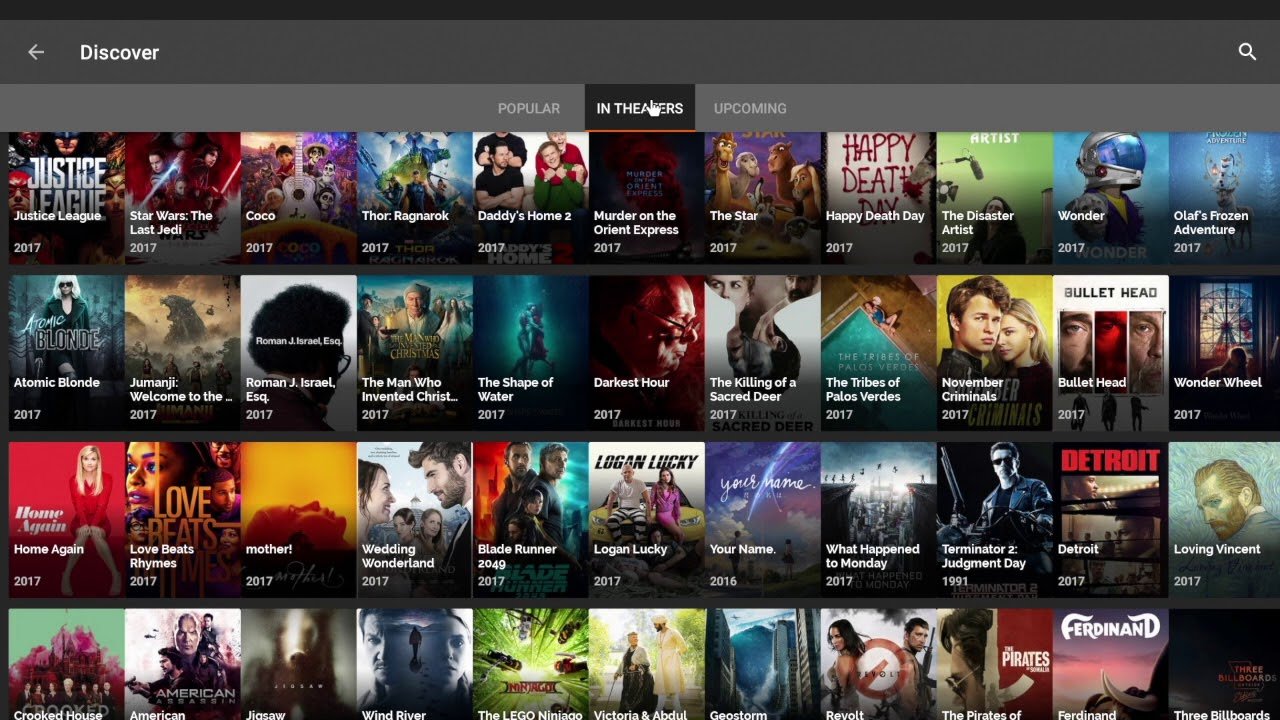The width and height of the screenshot is (1280, 720).
Task: Select the In Theaters tab
Action: (639, 108)
